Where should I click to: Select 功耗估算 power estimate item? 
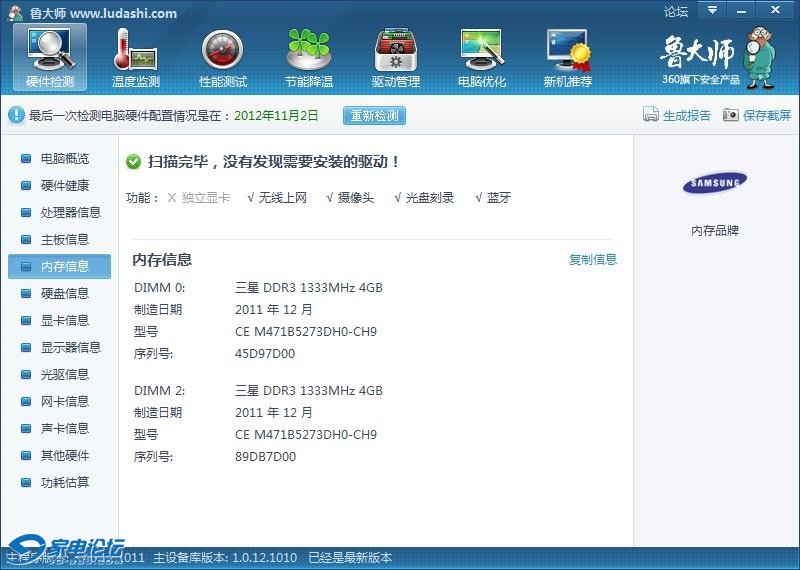(x=64, y=483)
